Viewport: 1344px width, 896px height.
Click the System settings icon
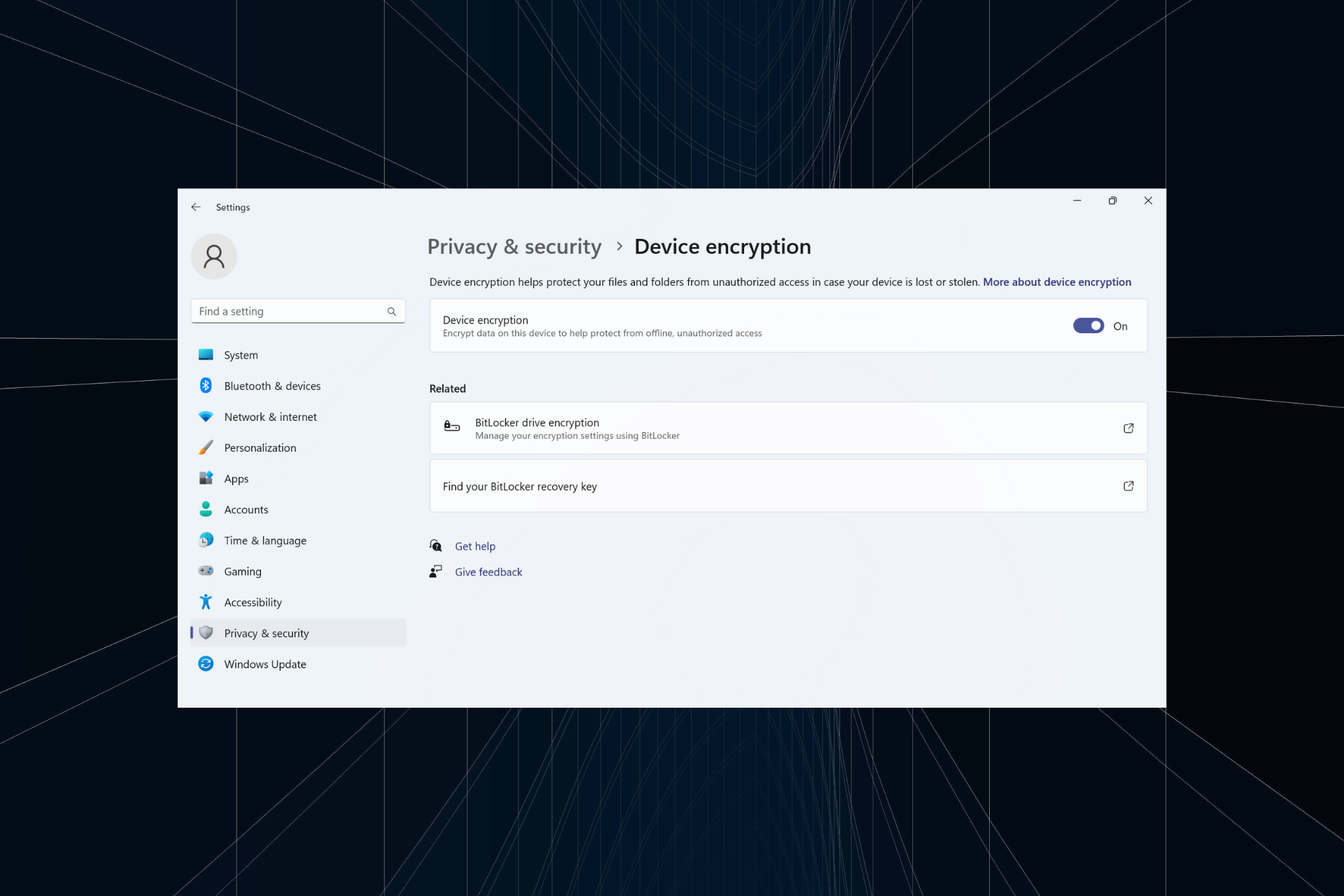click(x=207, y=354)
